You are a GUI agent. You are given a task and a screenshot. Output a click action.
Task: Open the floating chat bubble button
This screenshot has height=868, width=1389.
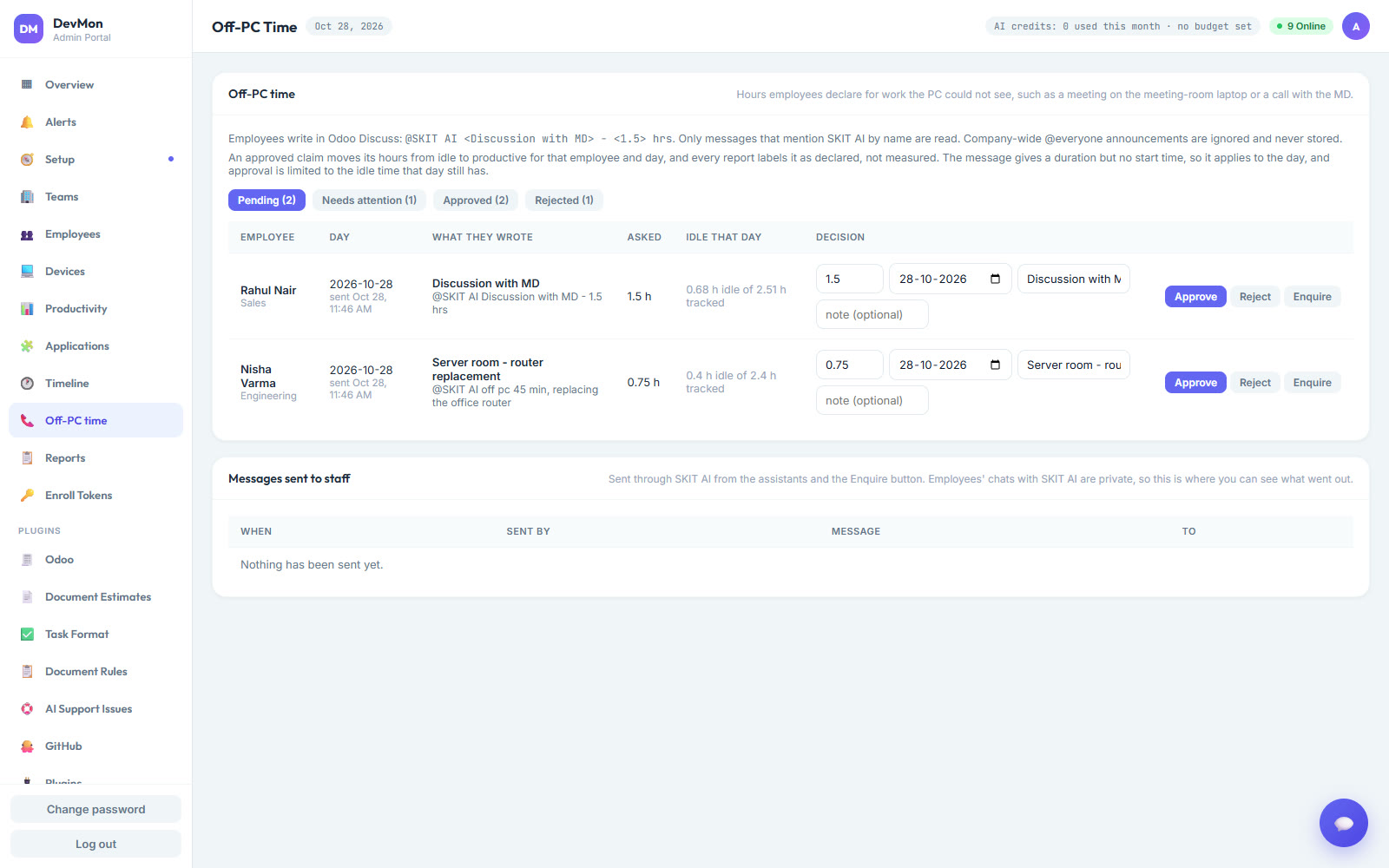pyautogui.click(x=1344, y=823)
